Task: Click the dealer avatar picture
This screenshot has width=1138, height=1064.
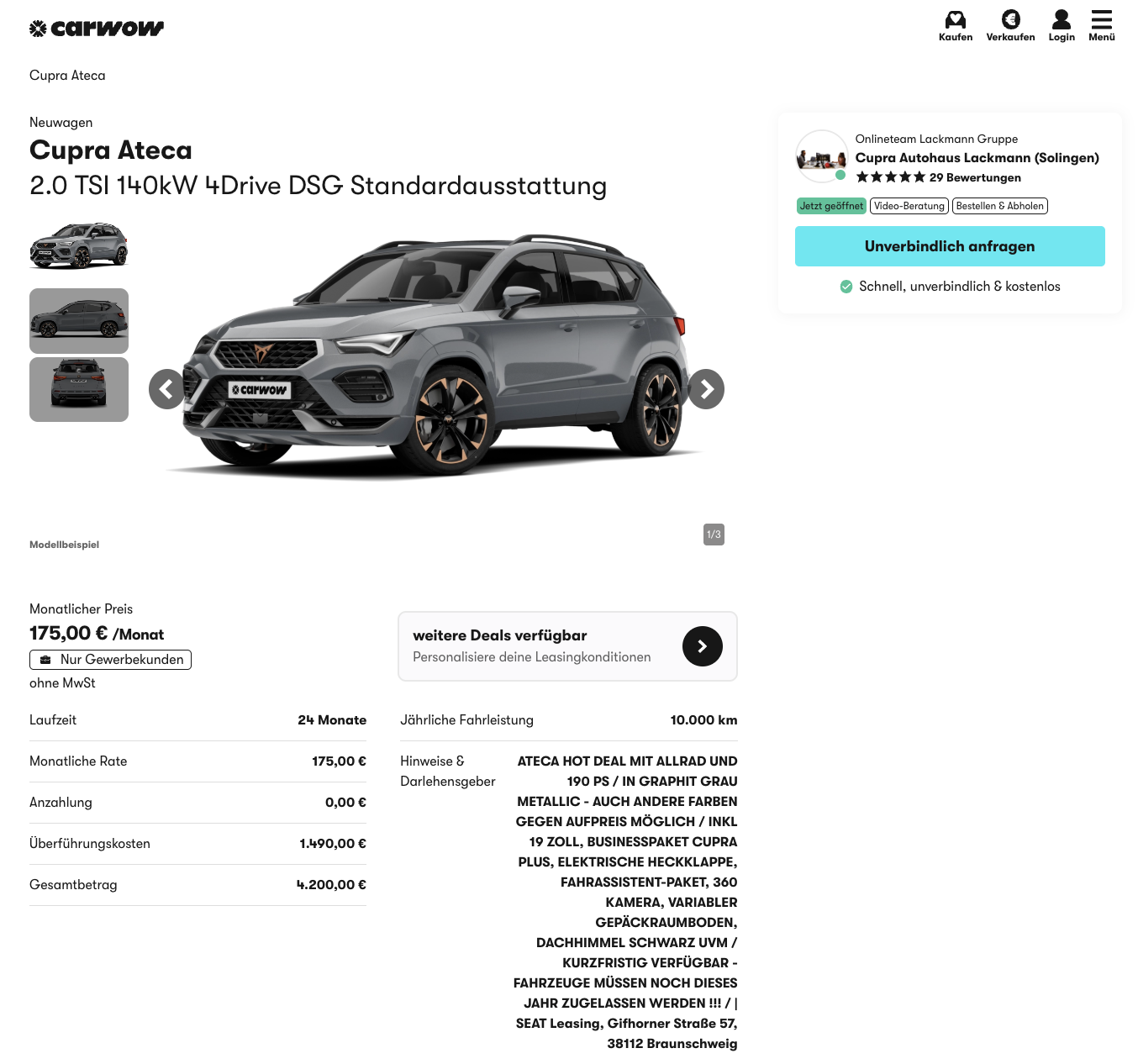Action: click(x=821, y=156)
